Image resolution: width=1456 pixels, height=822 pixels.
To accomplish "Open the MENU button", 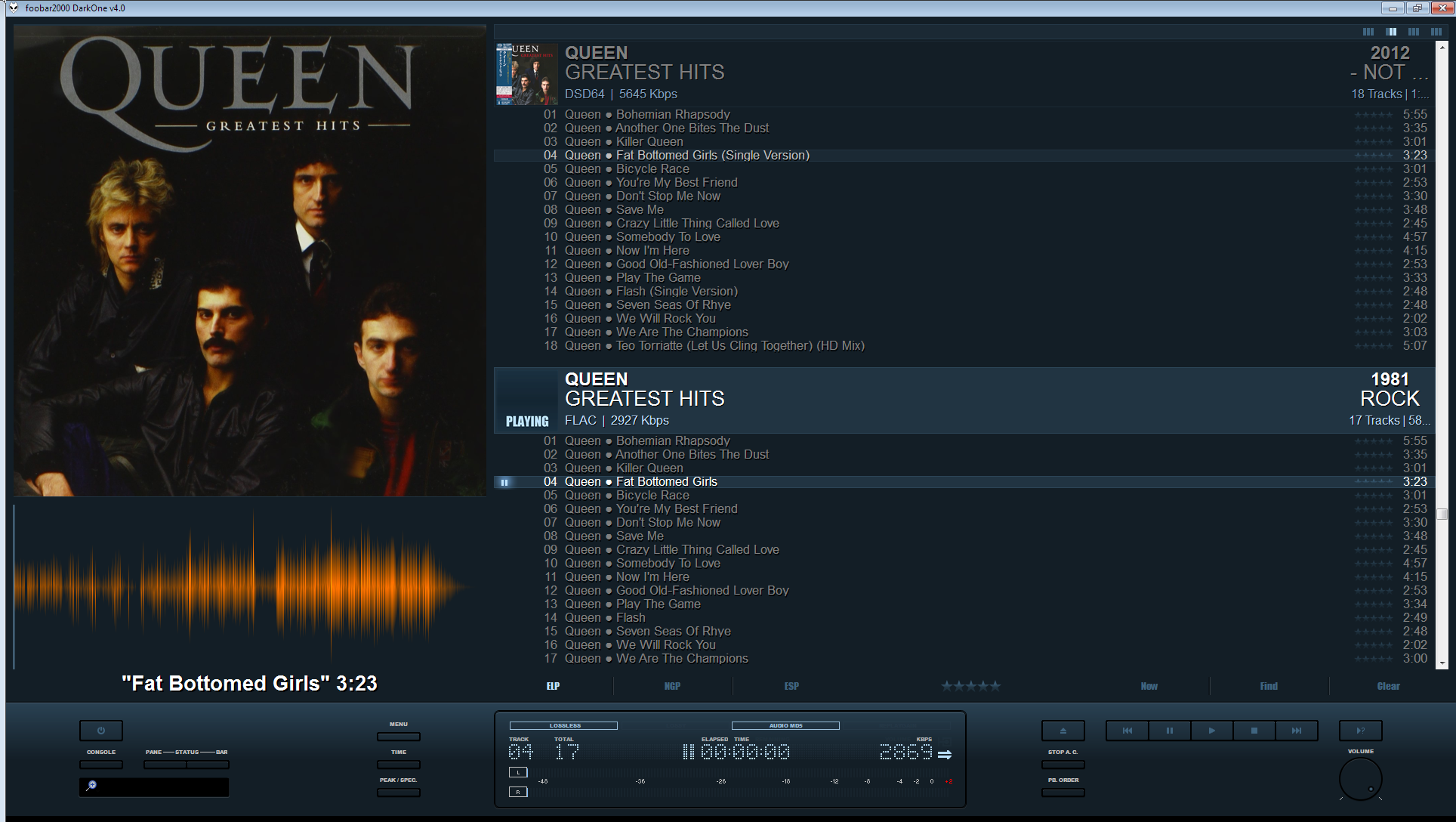I will 399,737.
